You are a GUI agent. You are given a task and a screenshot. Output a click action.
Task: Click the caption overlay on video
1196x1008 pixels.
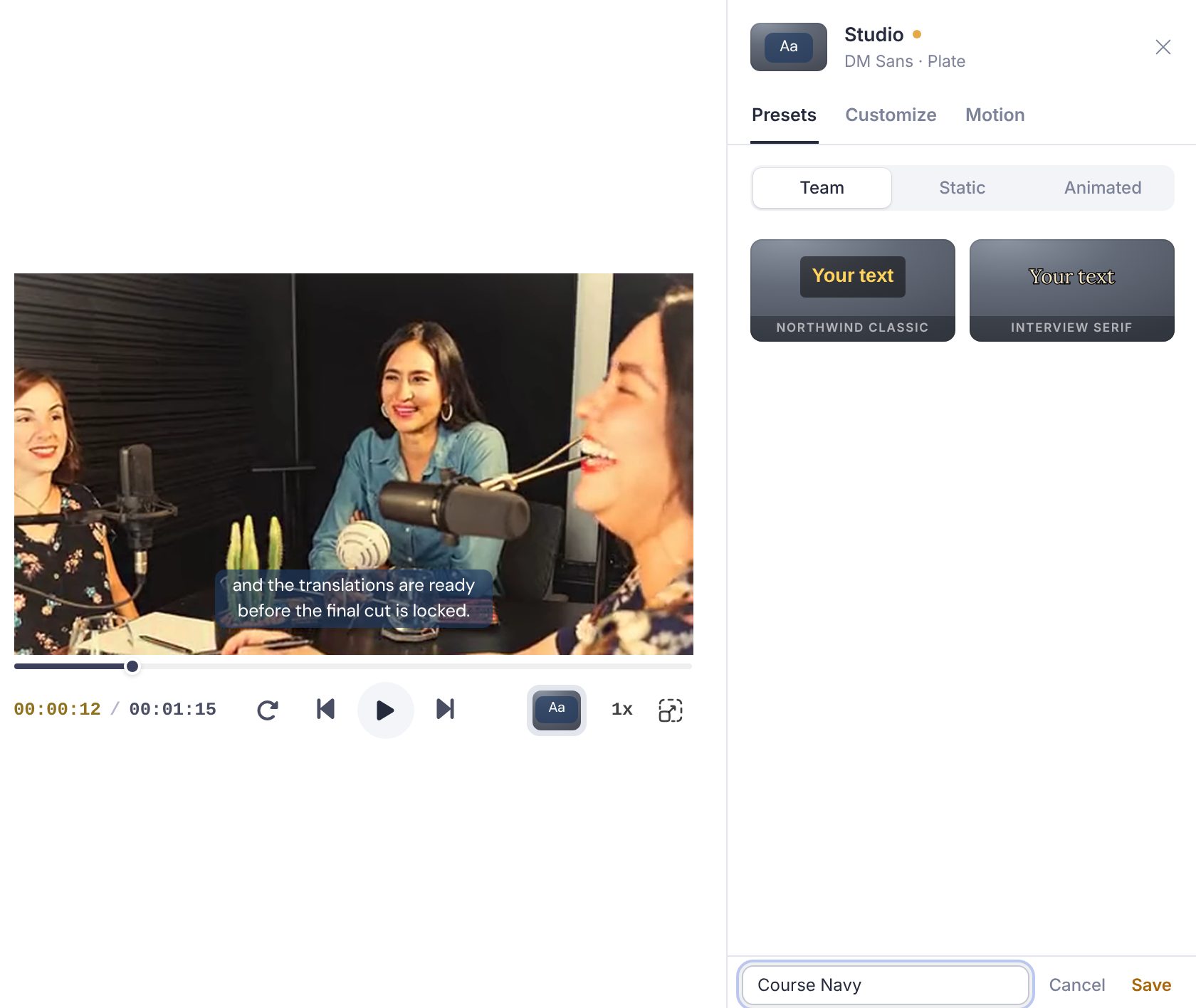[354, 598]
